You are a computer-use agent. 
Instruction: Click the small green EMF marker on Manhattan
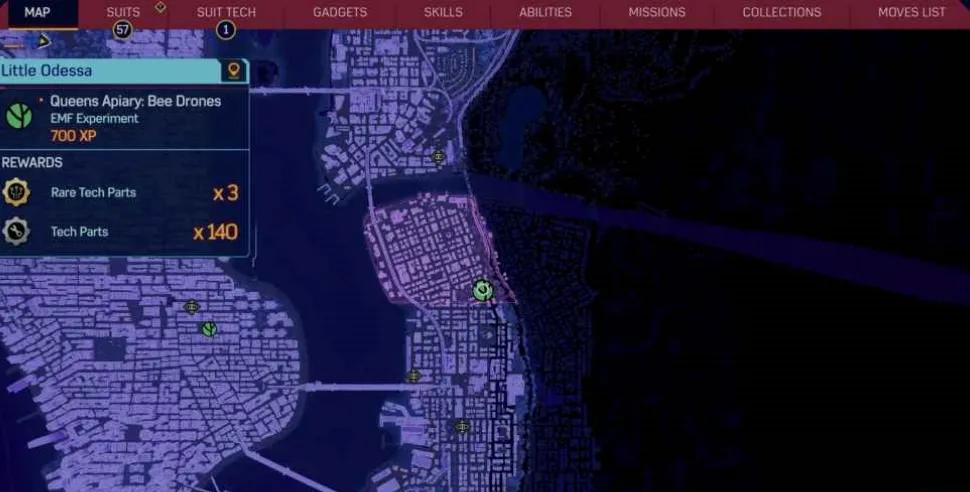pyautogui.click(x=210, y=329)
